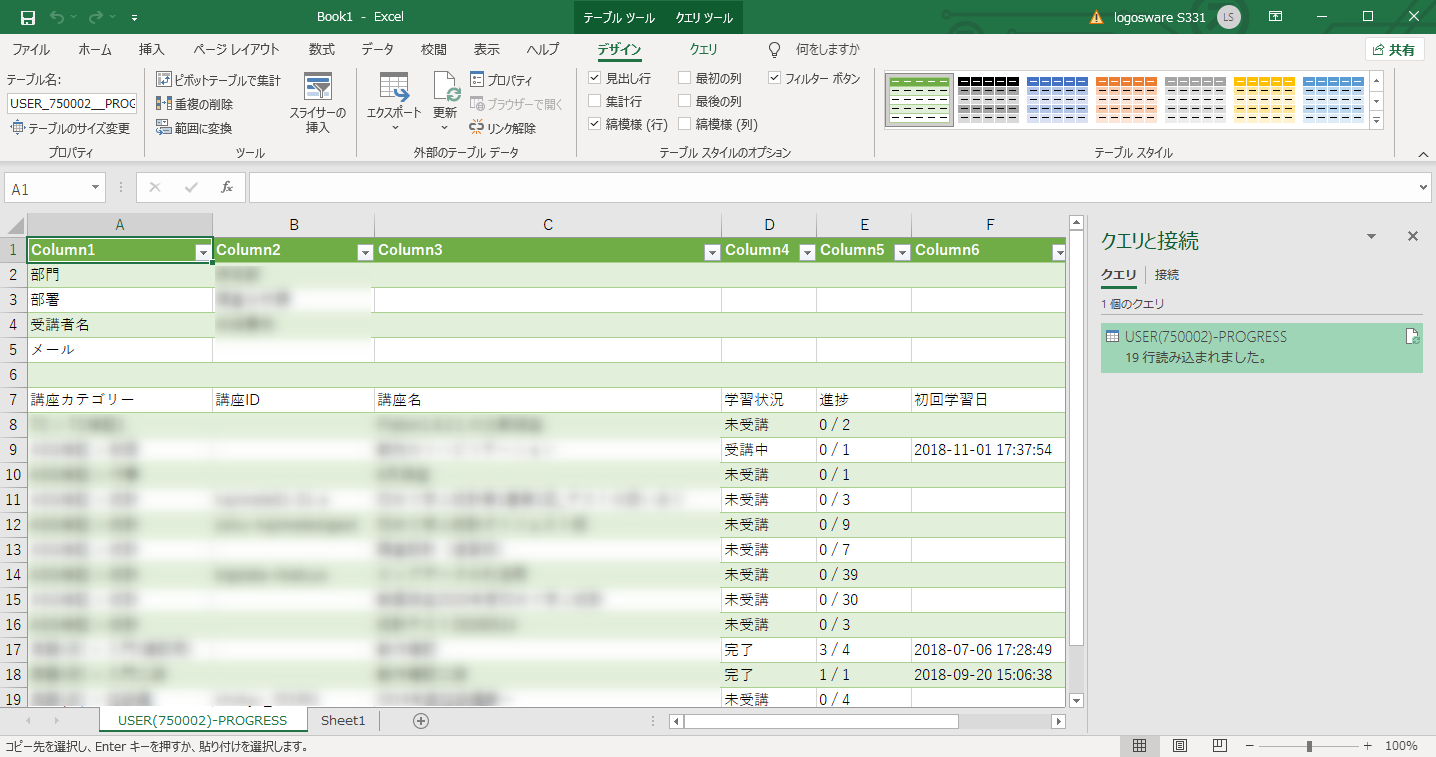Select the USER(750002)-PROGRESS query item
This screenshot has width=1436, height=757.
point(1261,347)
